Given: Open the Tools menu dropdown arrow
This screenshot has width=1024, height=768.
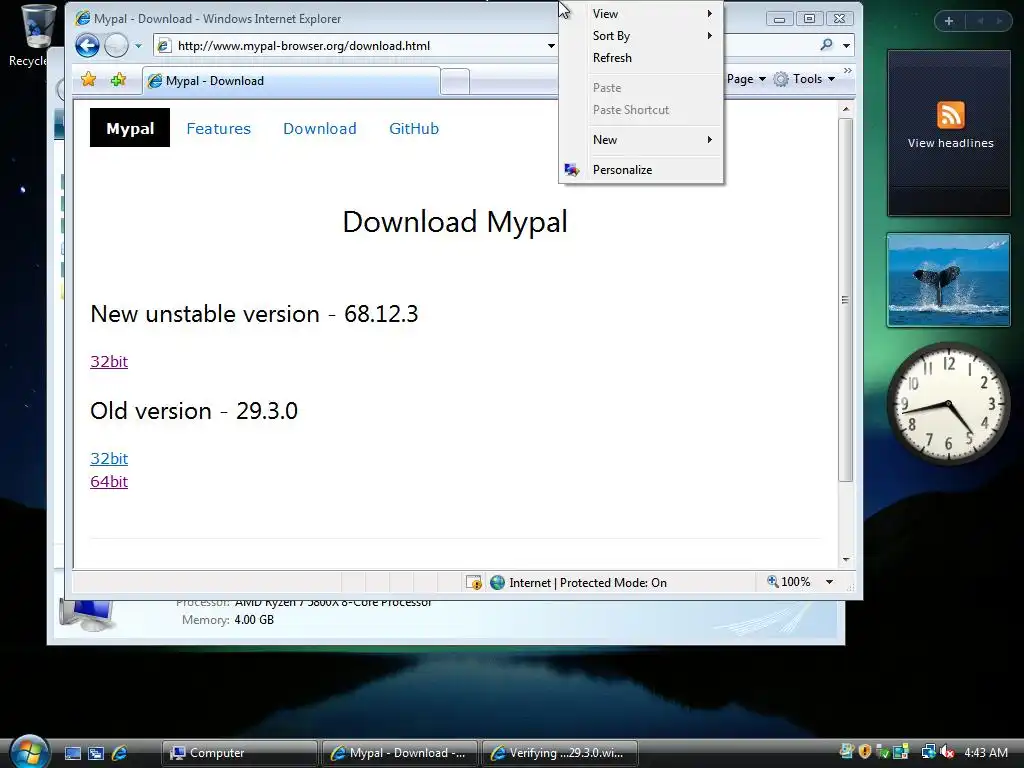Looking at the screenshot, I should (x=831, y=79).
